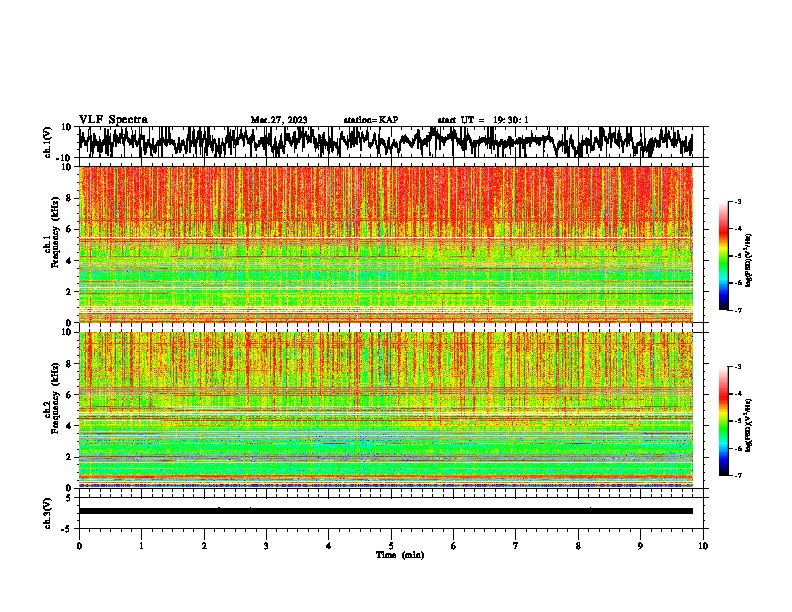Image resolution: width=792 pixels, height=612 pixels.
Task: Click the "-3" label on ch.1 color bar
Action: tap(738, 202)
